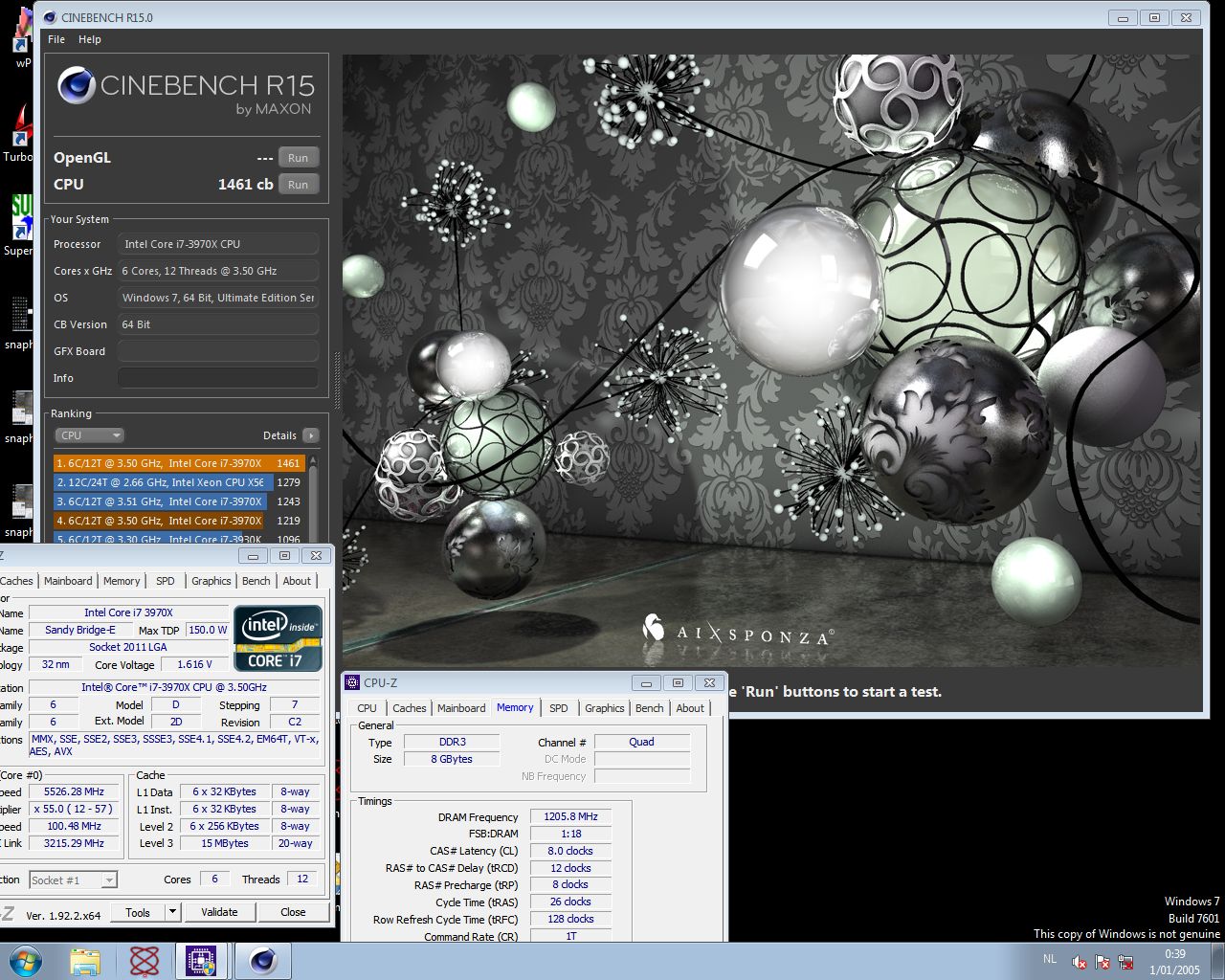Open the File menu in Cinebench
1225x980 pixels.
(x=56, y=39)
